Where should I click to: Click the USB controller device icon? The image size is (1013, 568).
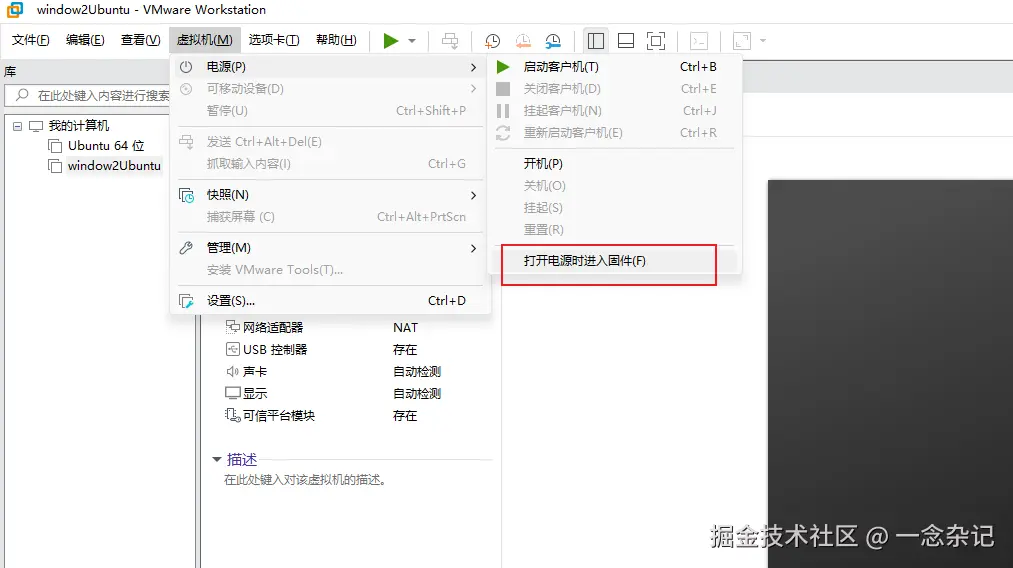tap(233, 349)
